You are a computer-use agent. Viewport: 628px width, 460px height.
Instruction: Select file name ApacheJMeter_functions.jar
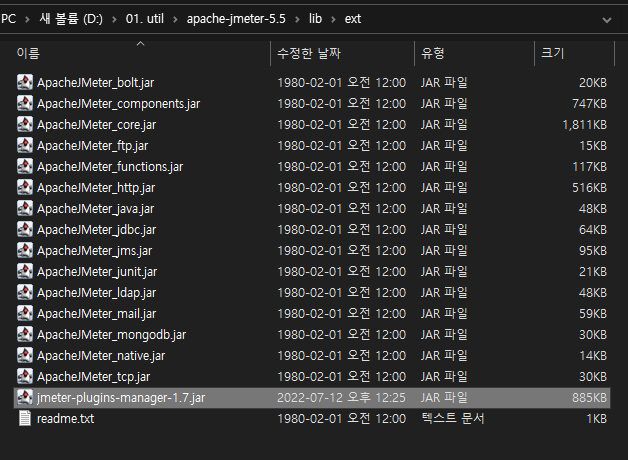(110, 167)
